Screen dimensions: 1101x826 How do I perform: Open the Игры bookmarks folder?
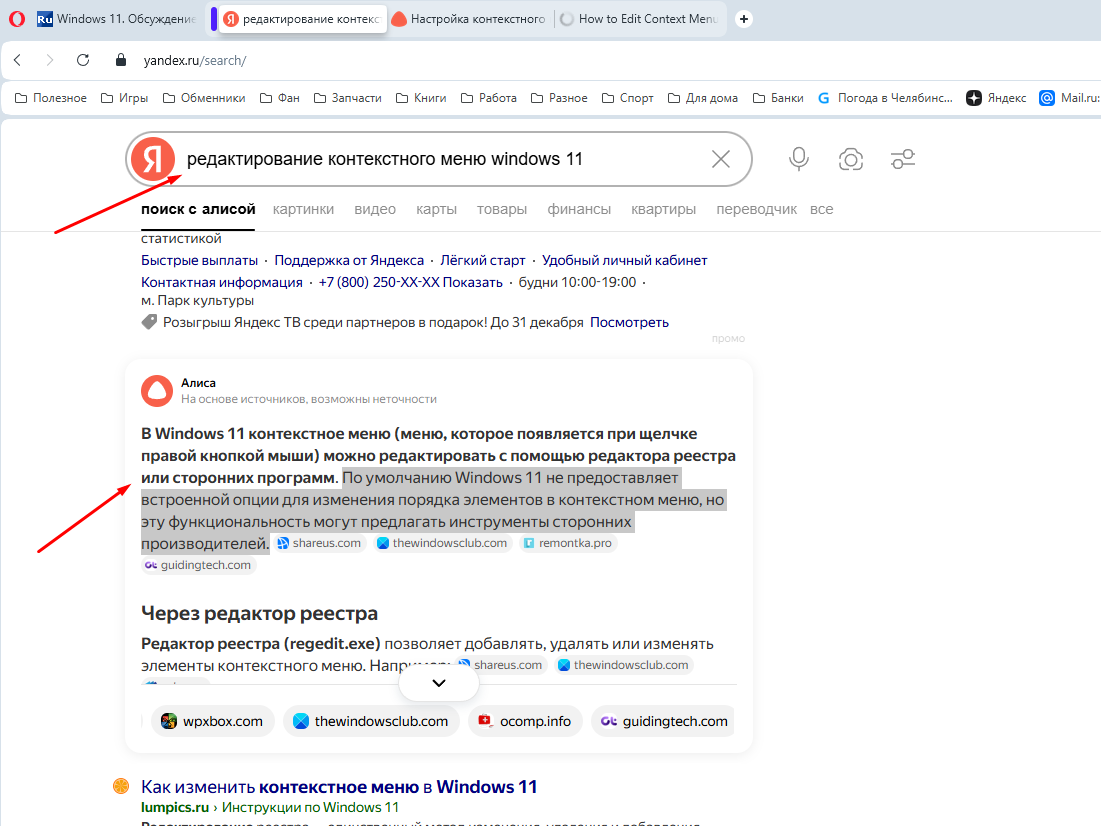123,97
